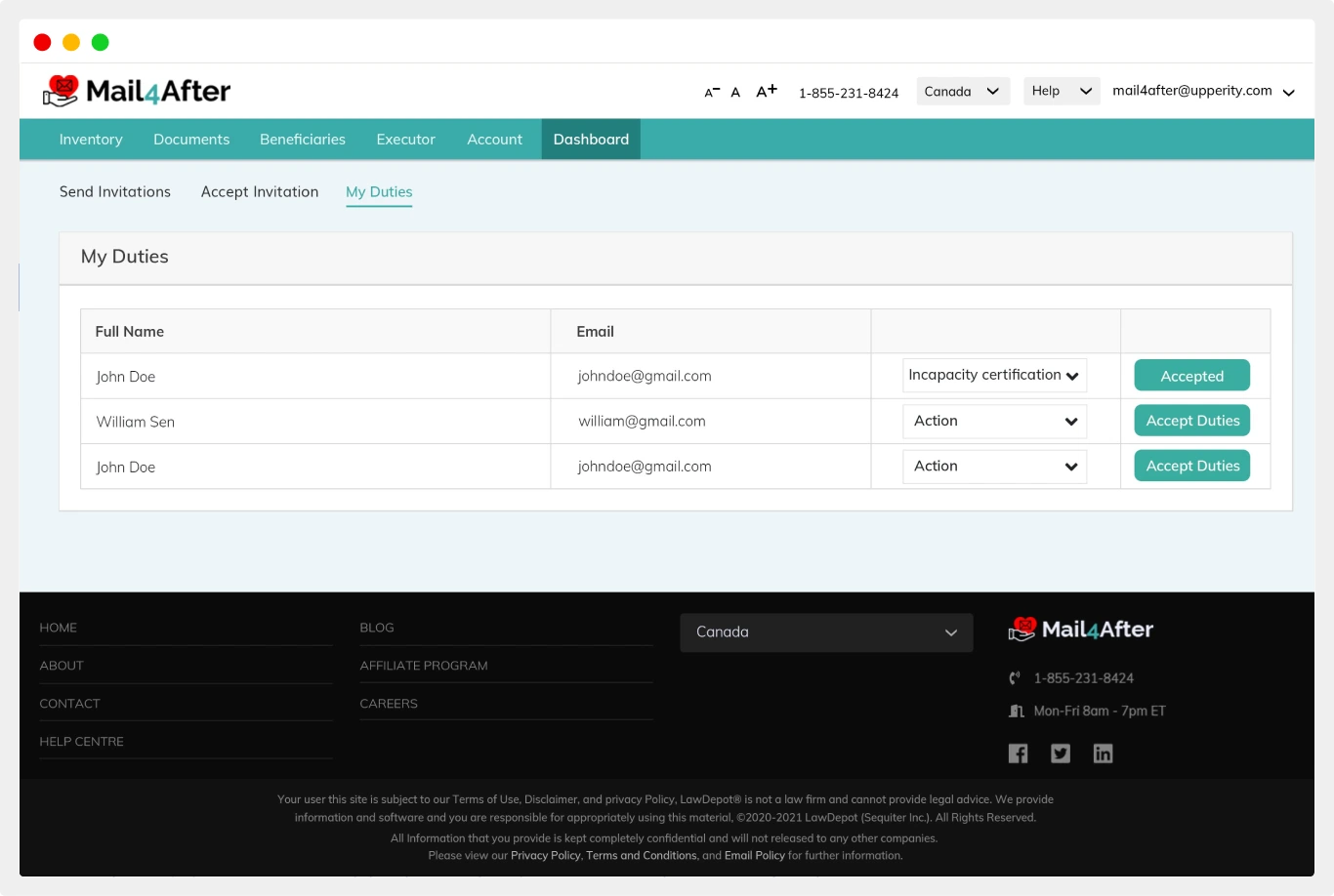
Task: Click the Twitter icon in the footer
Action: pyautogui.click(x=1061, y=753)
